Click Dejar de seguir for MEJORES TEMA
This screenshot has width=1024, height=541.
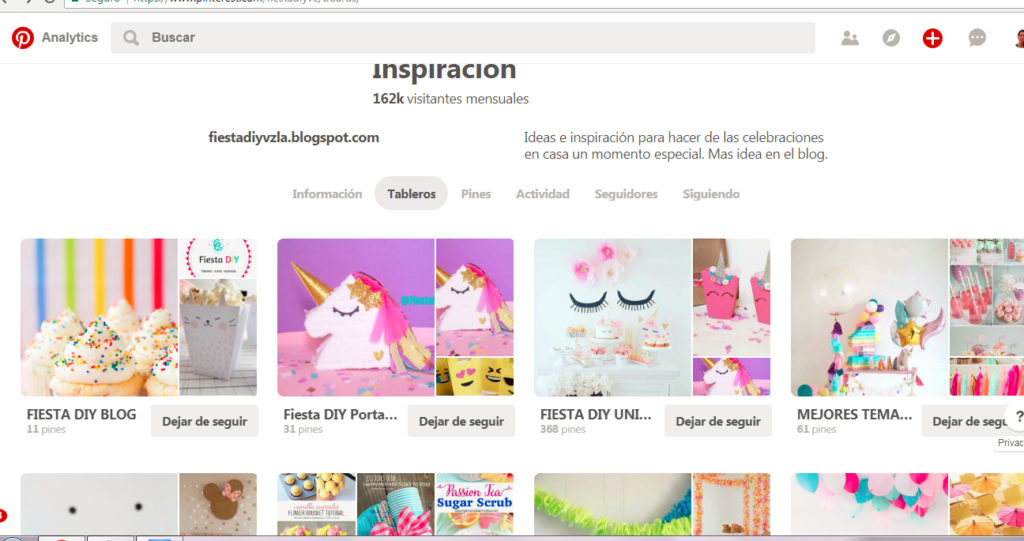pos(972,421)
